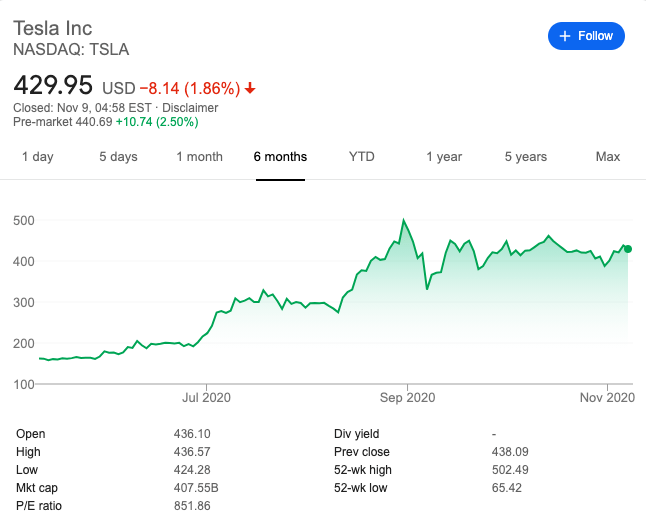The width and height of the screenshot is (646, 524).
Task: Click the 52-wk high value 502.49
Action: [510, 470]
